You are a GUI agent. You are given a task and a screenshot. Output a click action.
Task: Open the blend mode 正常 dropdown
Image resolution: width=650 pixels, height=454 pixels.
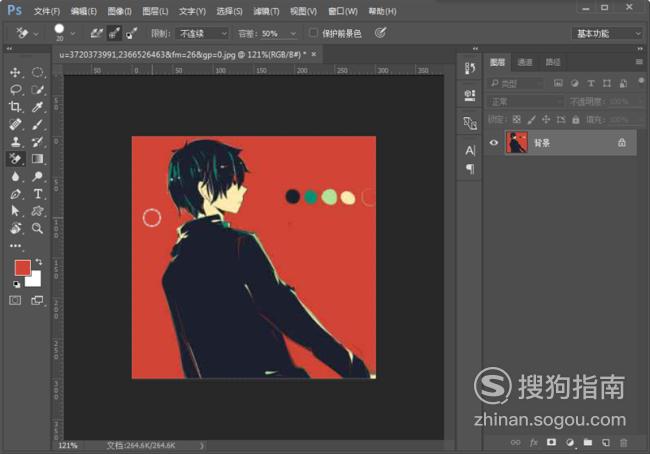coord(525,101)
